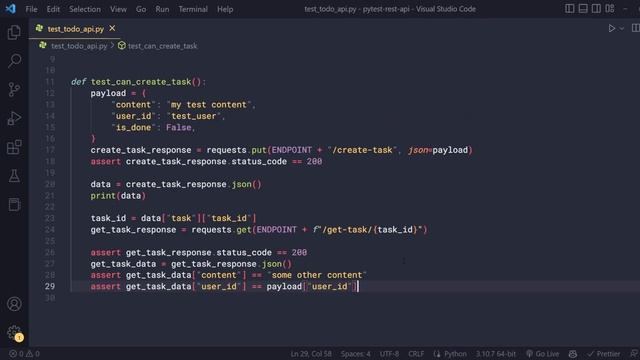Click line number 29 in the gutter
Image resolution: width=640 pixels, height=360 pixels.
(50, 287)
